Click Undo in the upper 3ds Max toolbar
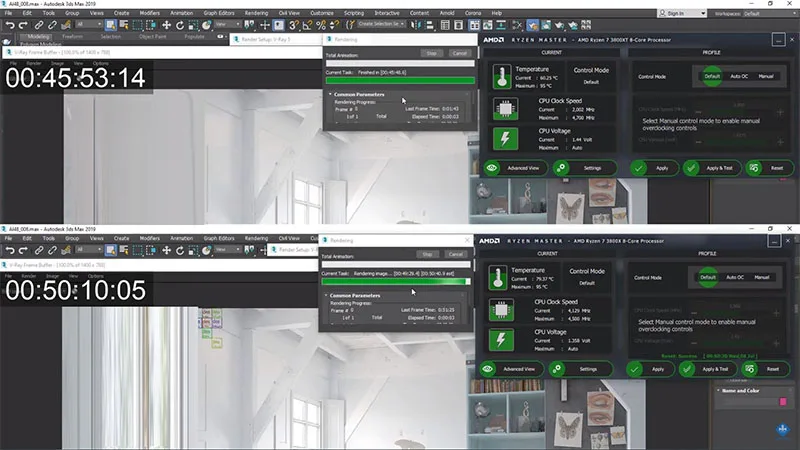 click(10, 24)
